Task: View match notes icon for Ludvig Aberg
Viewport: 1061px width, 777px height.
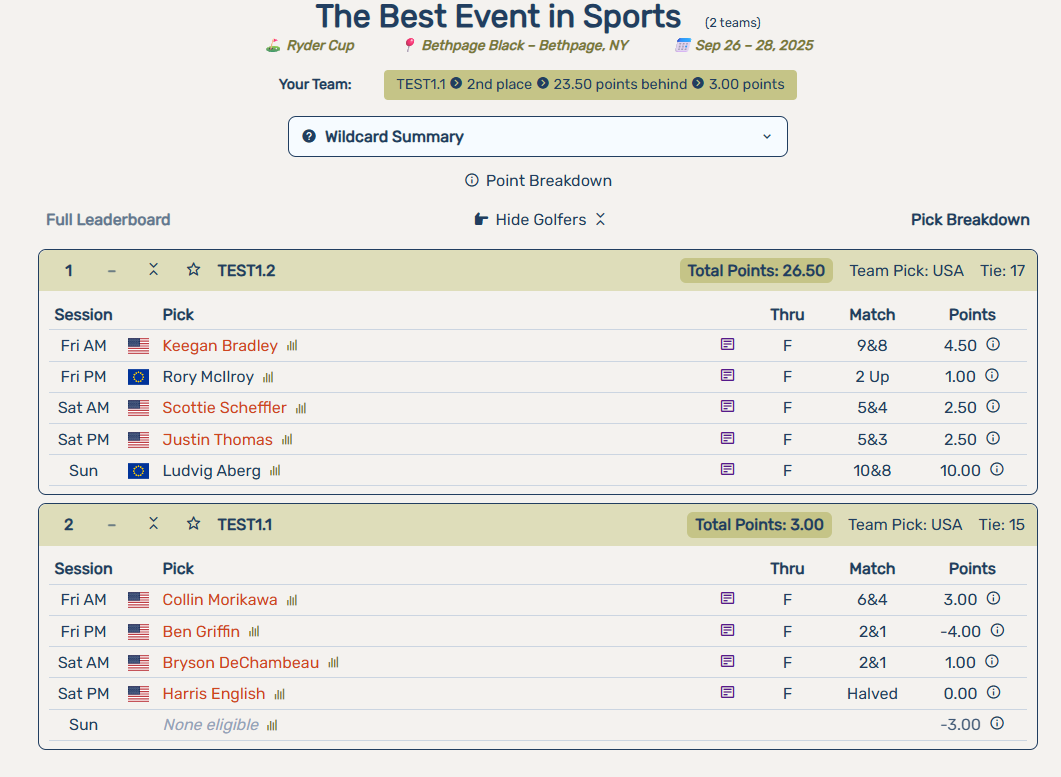Action: point(727,470)
